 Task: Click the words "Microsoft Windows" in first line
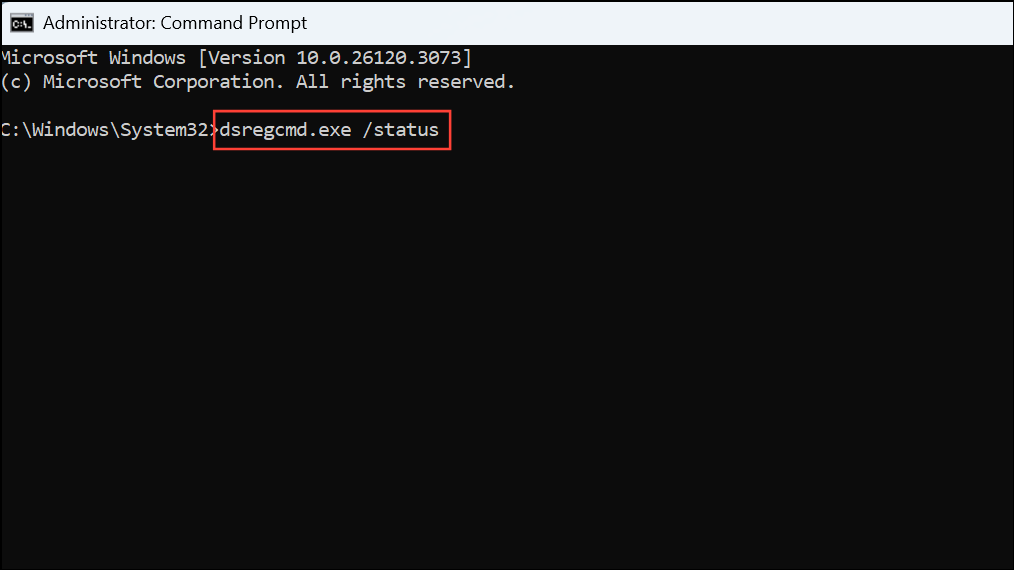point(93,58)
